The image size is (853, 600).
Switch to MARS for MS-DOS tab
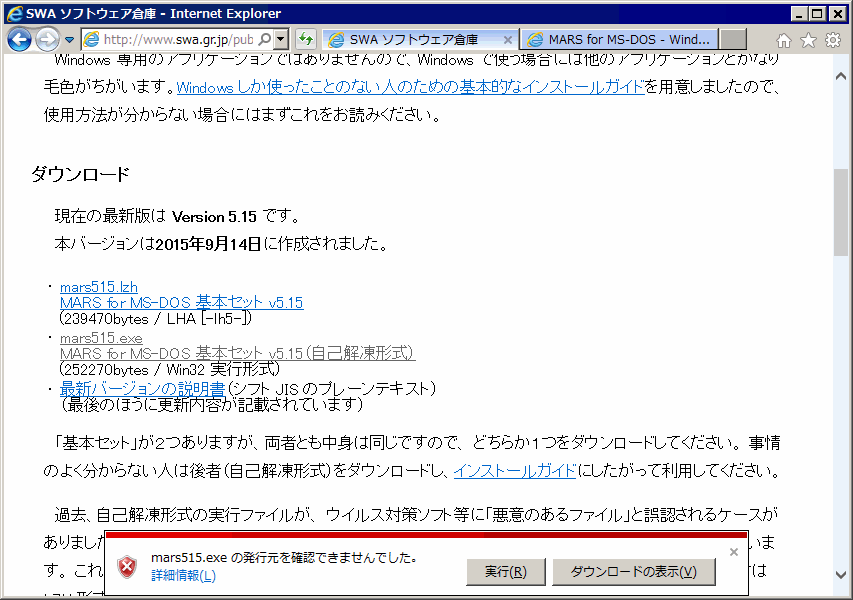pos(620,40)
